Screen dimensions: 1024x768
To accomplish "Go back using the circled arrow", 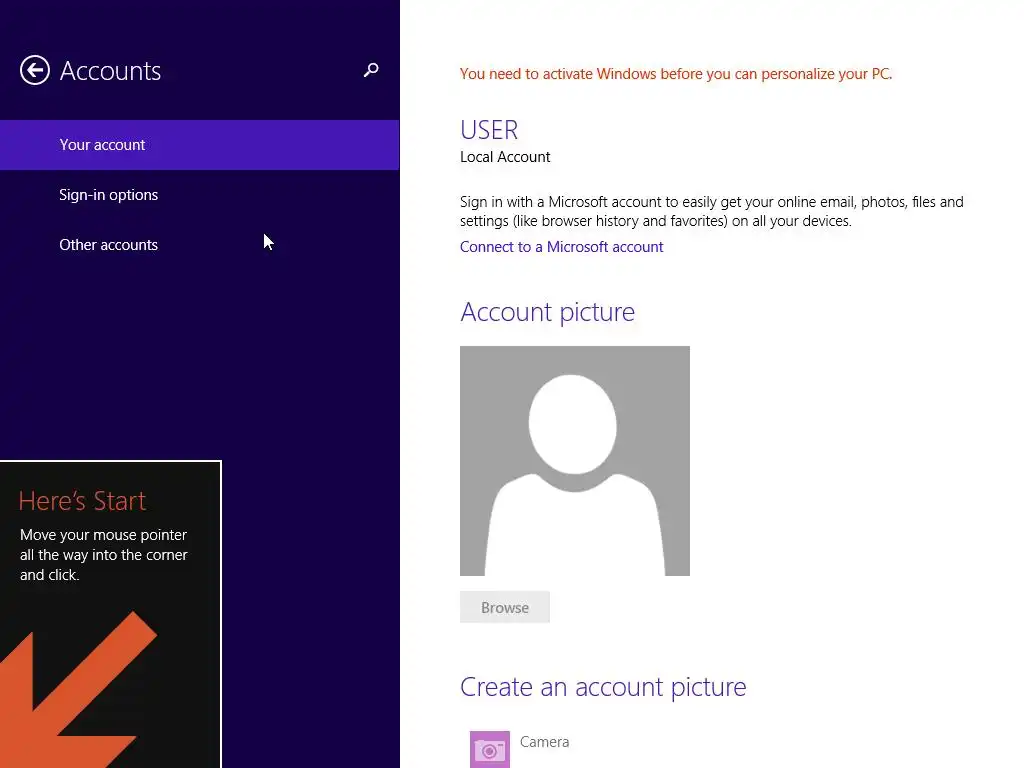I will click(x=35, y=70).
